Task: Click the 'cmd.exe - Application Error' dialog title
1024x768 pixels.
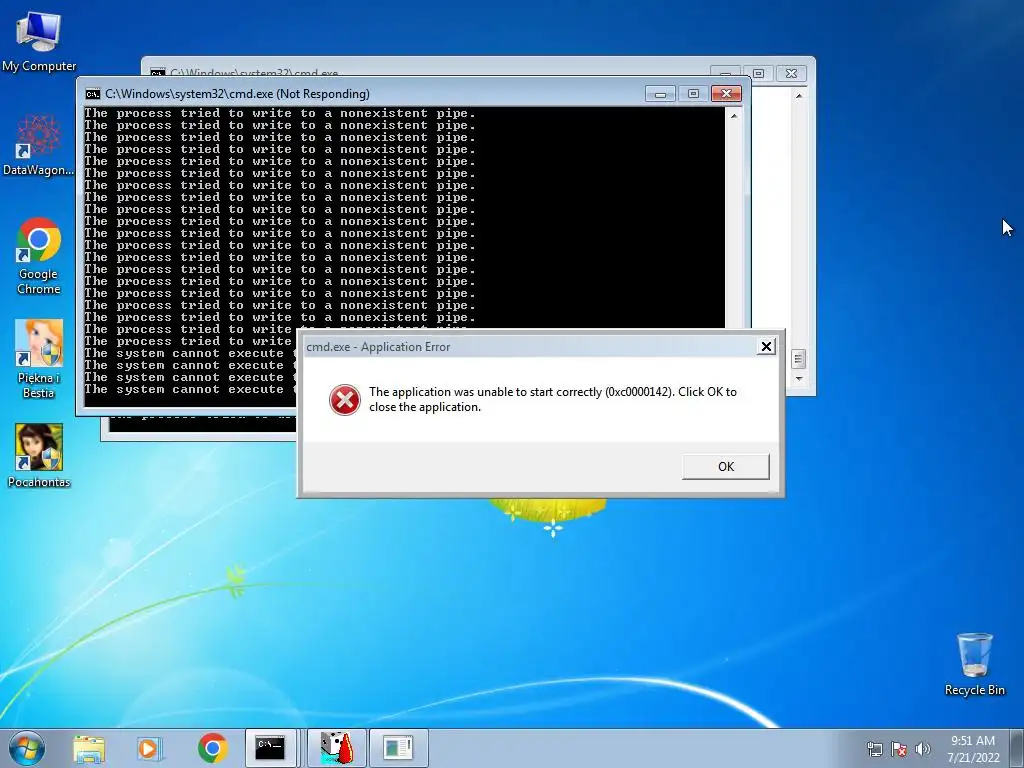Action: coord(378,347)
